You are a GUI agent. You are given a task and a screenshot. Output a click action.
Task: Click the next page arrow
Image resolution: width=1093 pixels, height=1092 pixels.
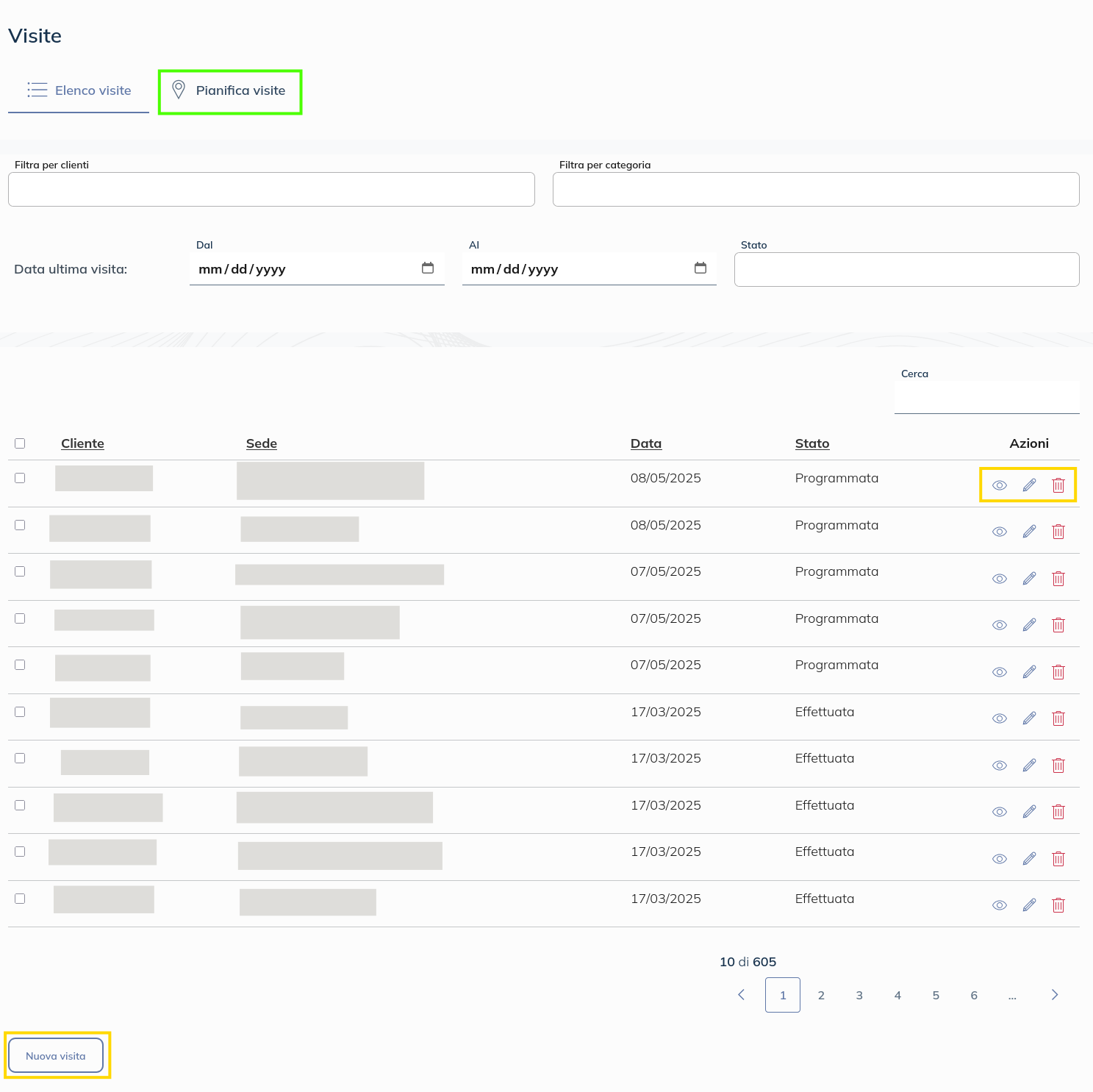point(1054,995)
